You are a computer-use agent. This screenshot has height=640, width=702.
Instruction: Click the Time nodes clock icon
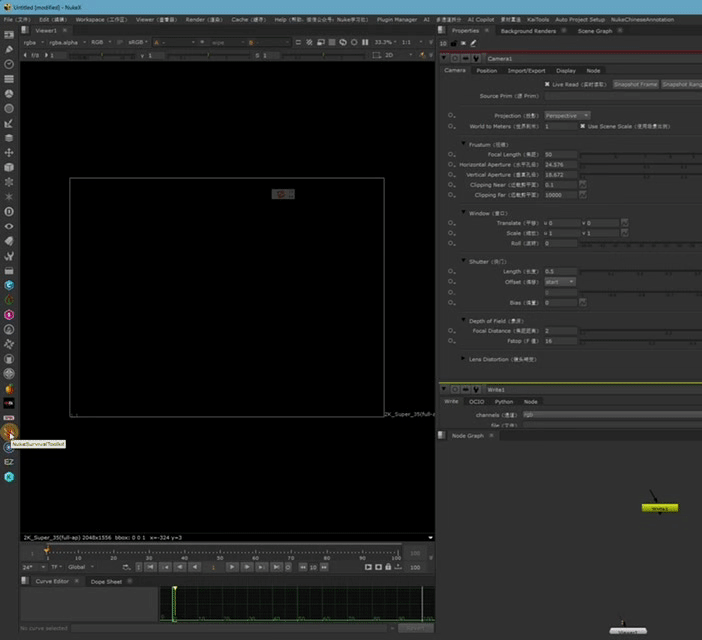(9, 64)
